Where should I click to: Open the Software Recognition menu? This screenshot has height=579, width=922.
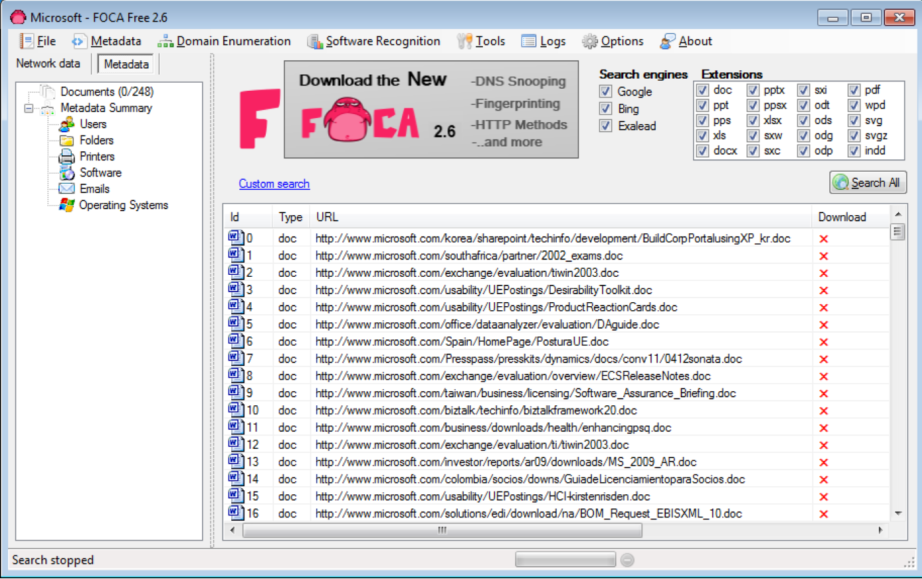[x=374, y=41]
